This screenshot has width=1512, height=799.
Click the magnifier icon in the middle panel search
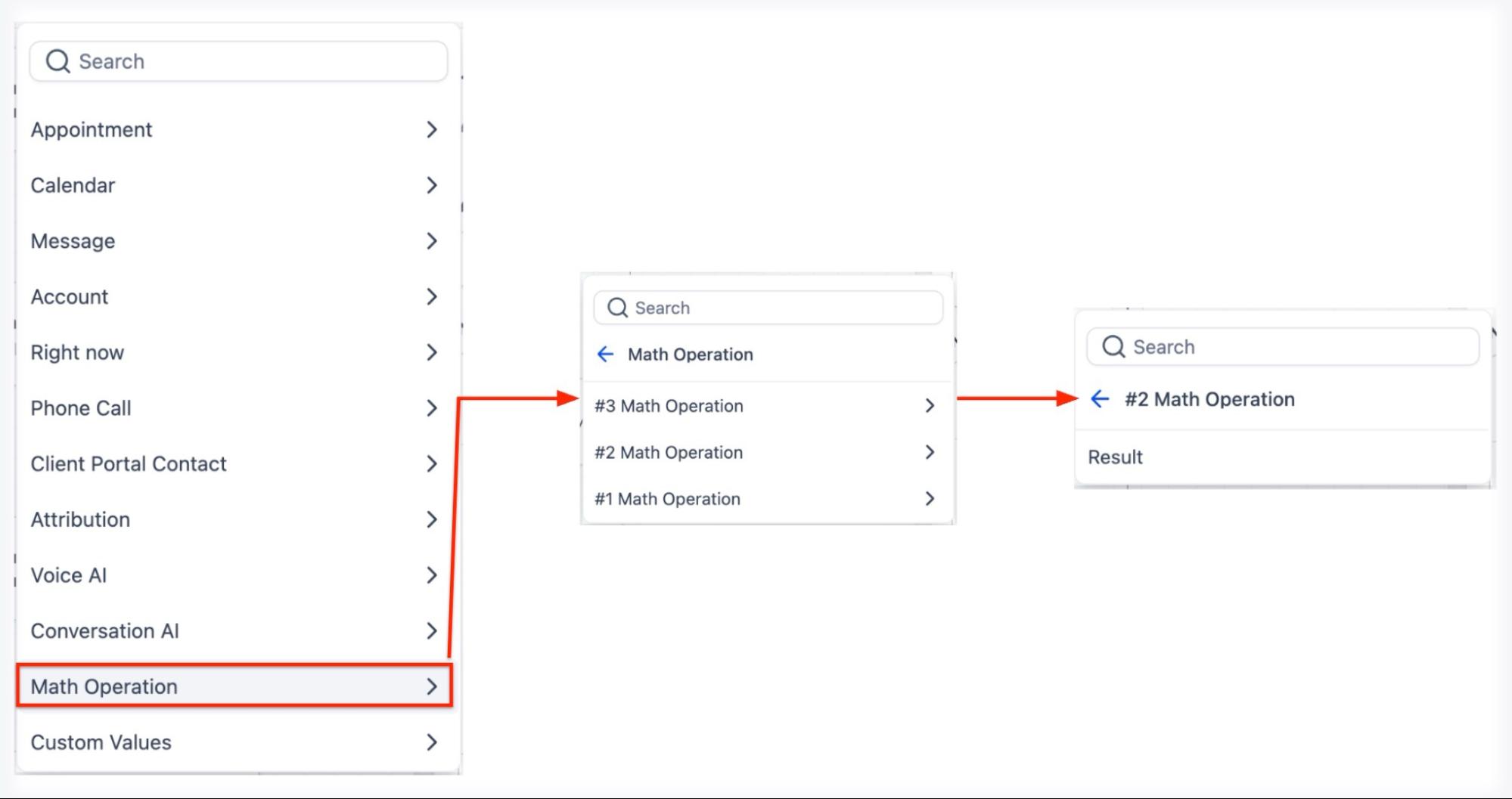coord(617,308)
